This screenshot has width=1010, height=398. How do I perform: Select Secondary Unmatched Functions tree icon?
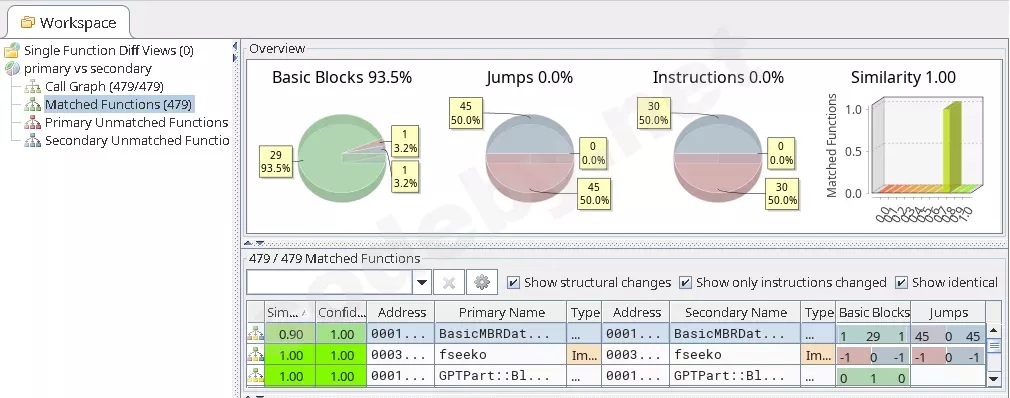click(x=33, y=140)
